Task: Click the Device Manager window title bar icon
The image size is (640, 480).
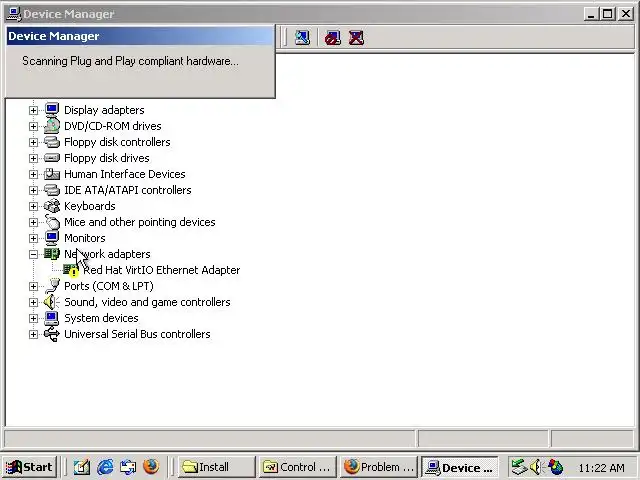Action: coord(14,14)
